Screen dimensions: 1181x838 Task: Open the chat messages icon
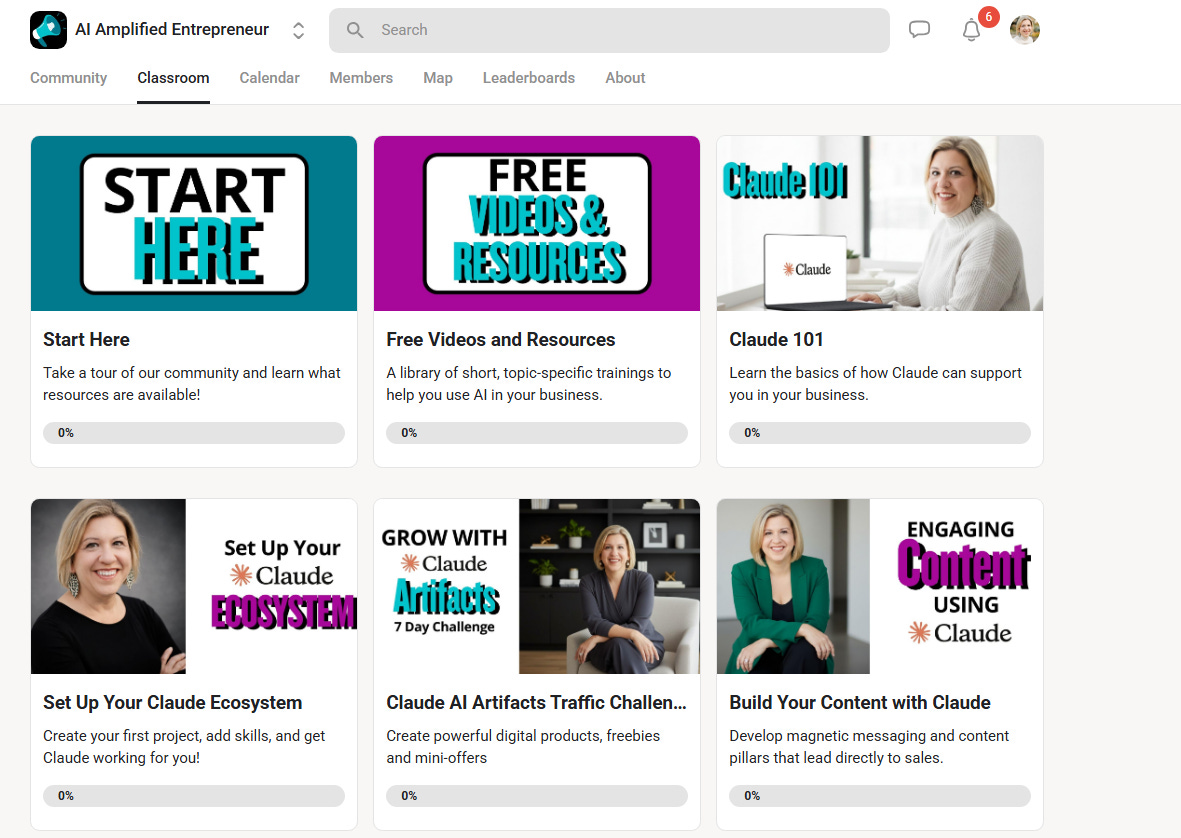click(919, 30)
